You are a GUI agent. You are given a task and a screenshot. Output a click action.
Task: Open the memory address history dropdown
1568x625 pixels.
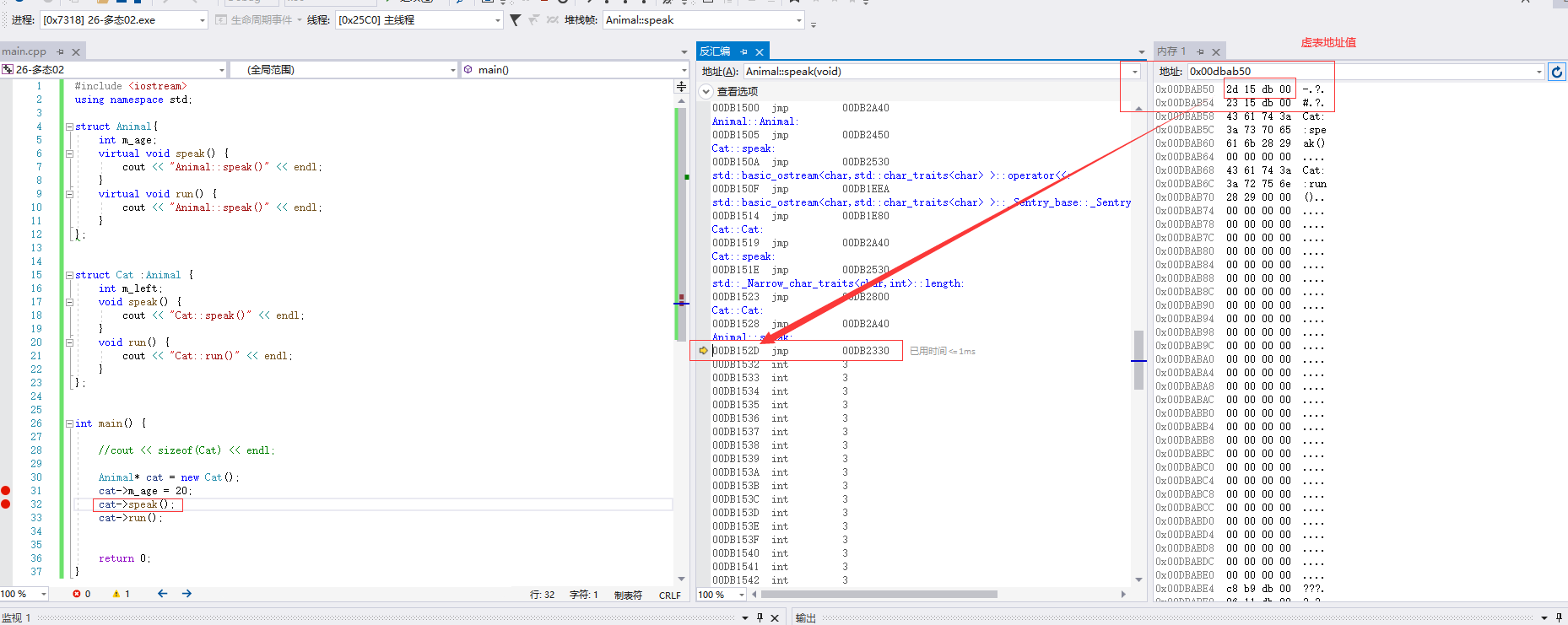(1538, 72)
